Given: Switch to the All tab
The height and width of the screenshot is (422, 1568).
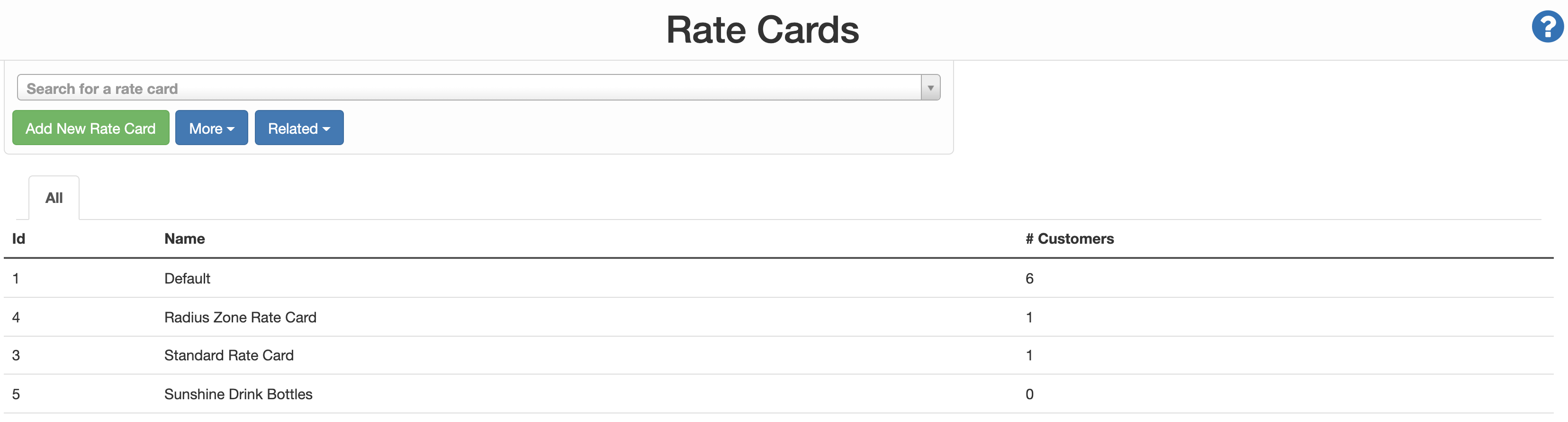Looking at the screenshot, I should (54, 197).
